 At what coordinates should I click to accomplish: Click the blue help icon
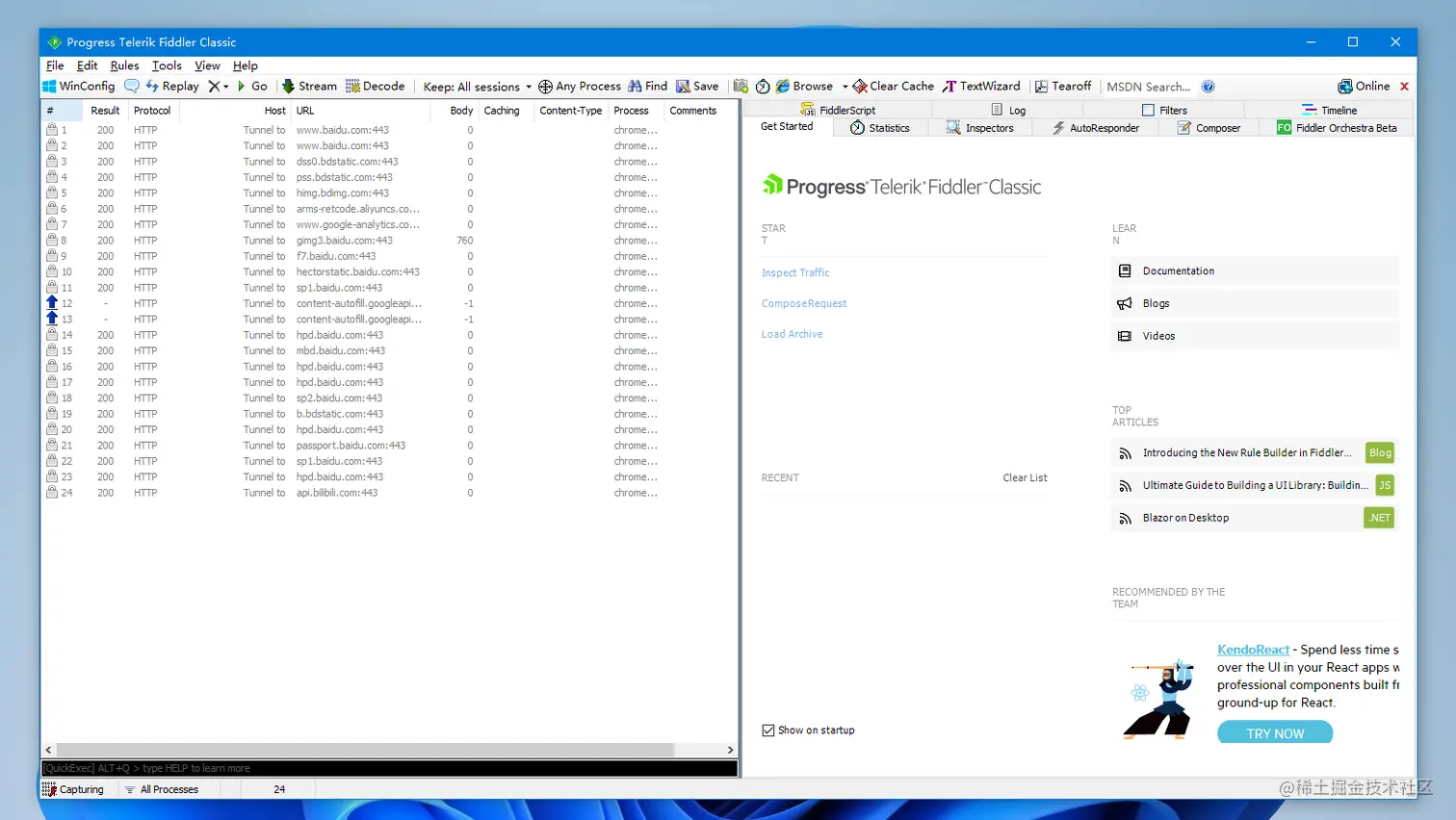1209,87
